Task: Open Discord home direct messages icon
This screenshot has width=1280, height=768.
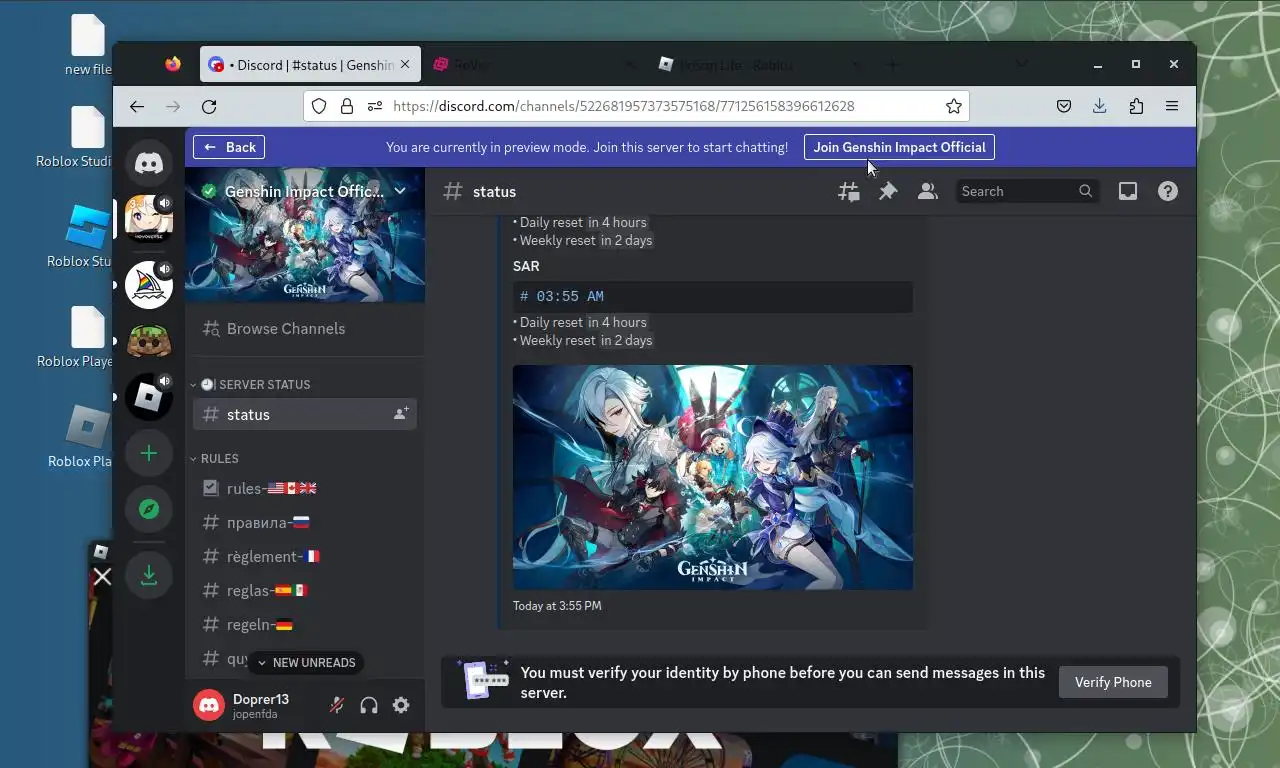Action: point(149,163)
